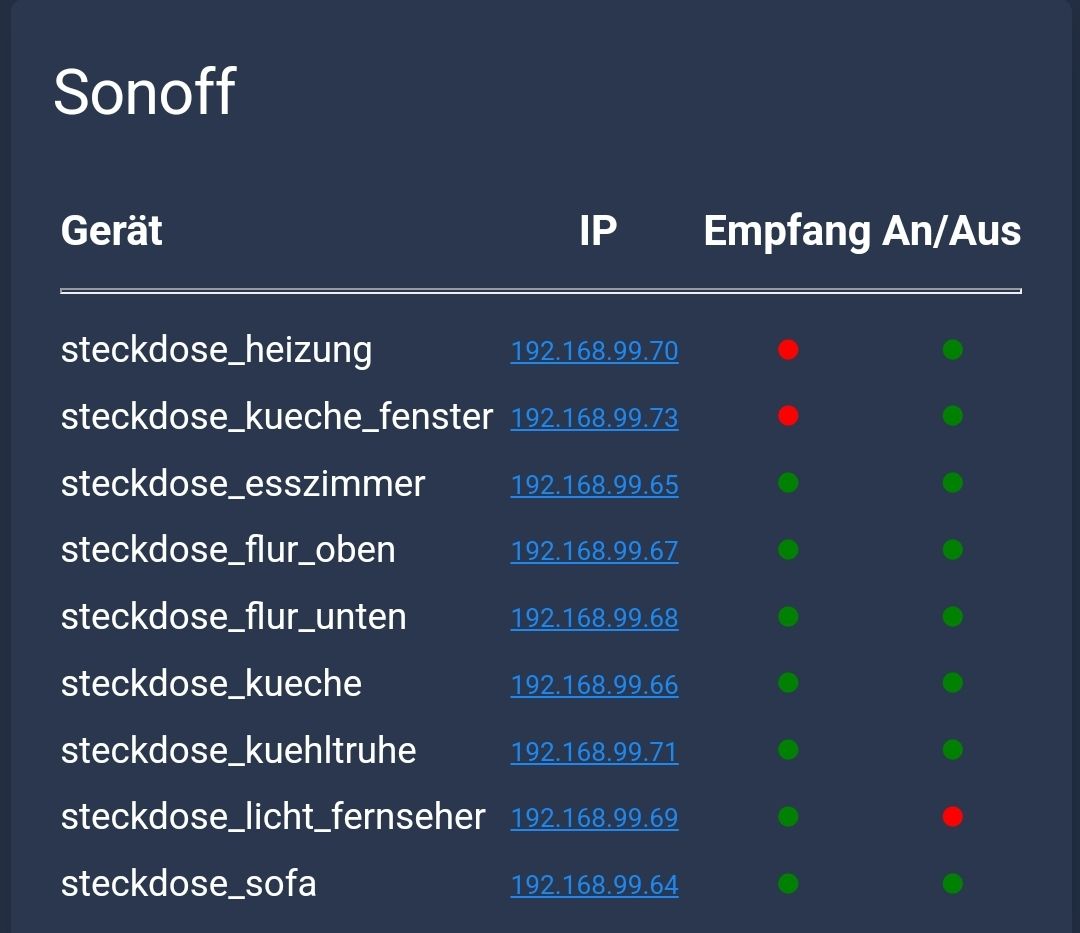Open IP link 192.168.99.68
This screenshot has height=933, width=1080.
pyautogui.click(x=594, y=618)
